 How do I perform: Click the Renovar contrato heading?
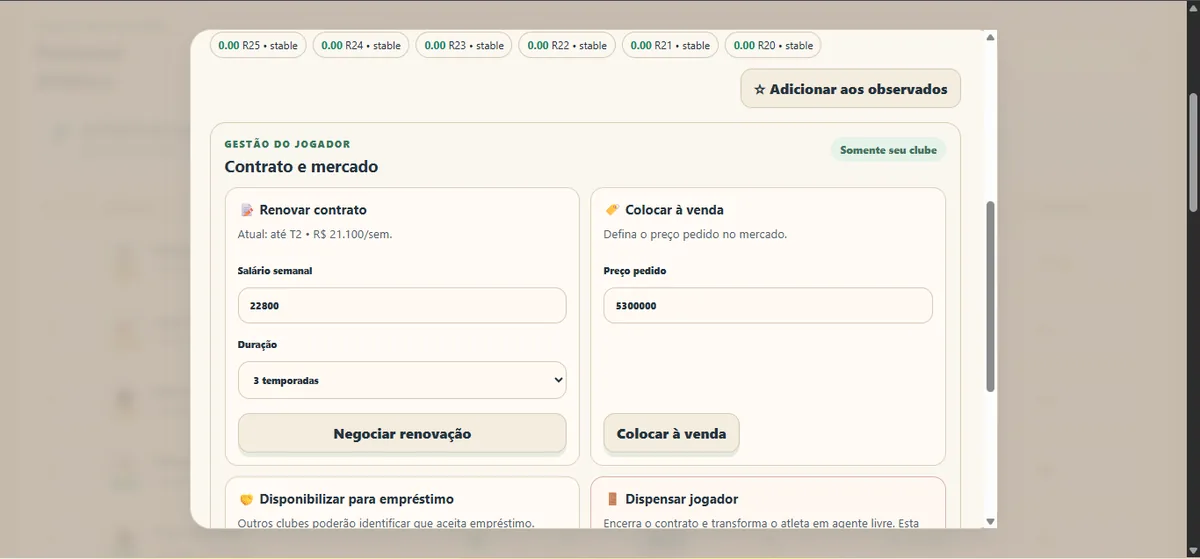coord(313,210)
